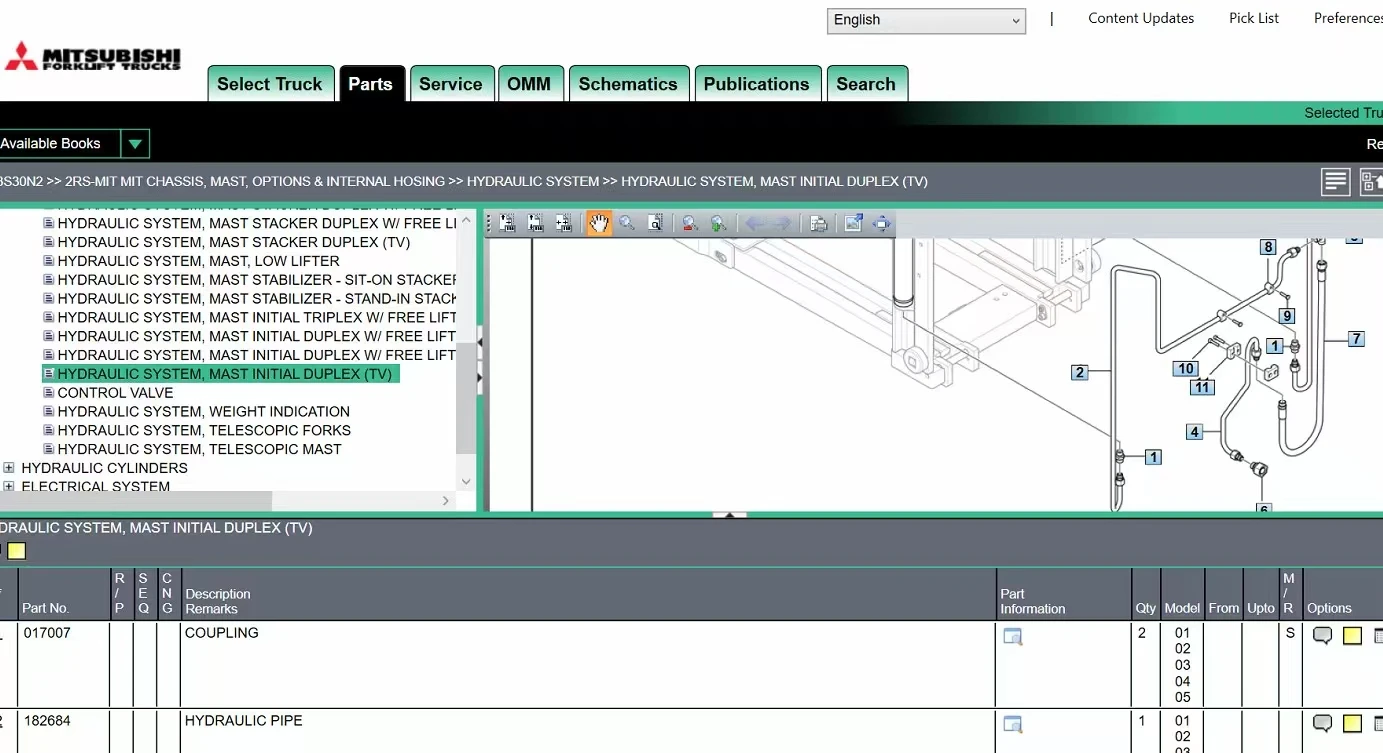Open part information for COUPLING
The image size is (1383, 753).
[x=1012, y=637]
